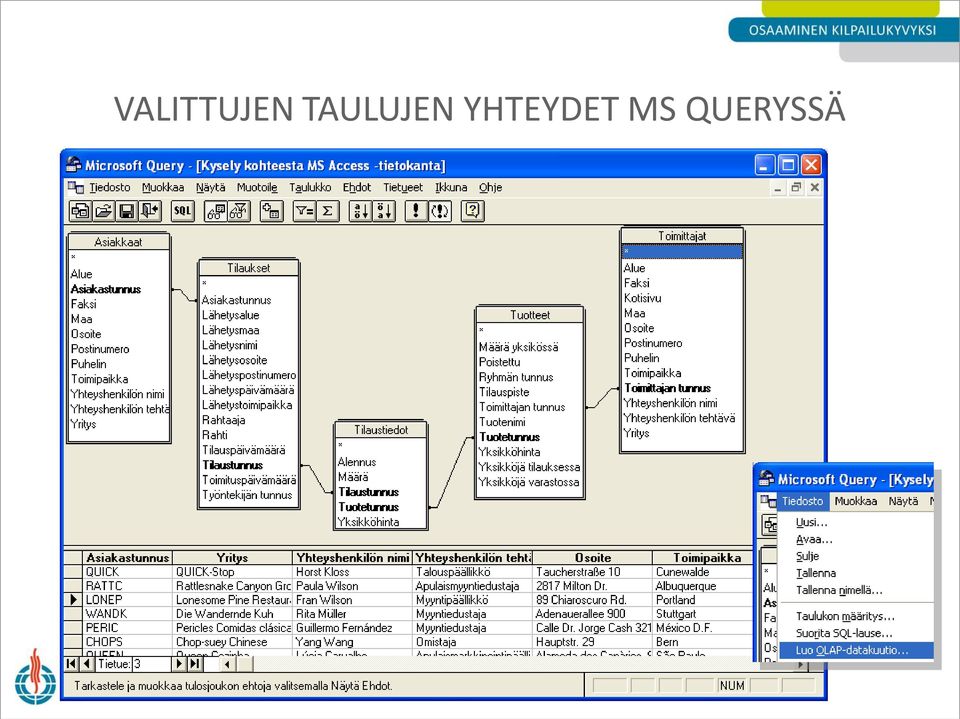Select Asiakastunnus field in Asiakkaat table

point(106,289)
